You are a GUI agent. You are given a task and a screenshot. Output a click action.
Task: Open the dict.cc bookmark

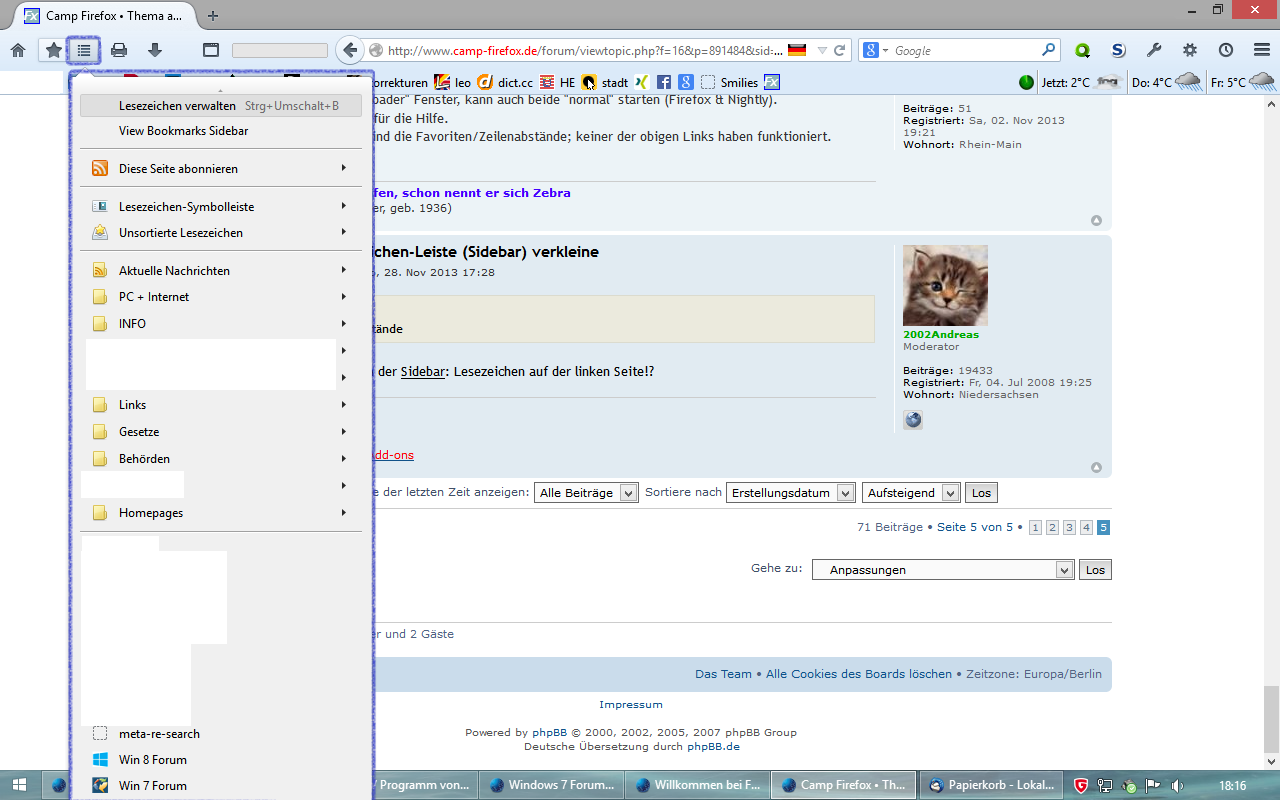pyautogui.click(x=505, y=82)
